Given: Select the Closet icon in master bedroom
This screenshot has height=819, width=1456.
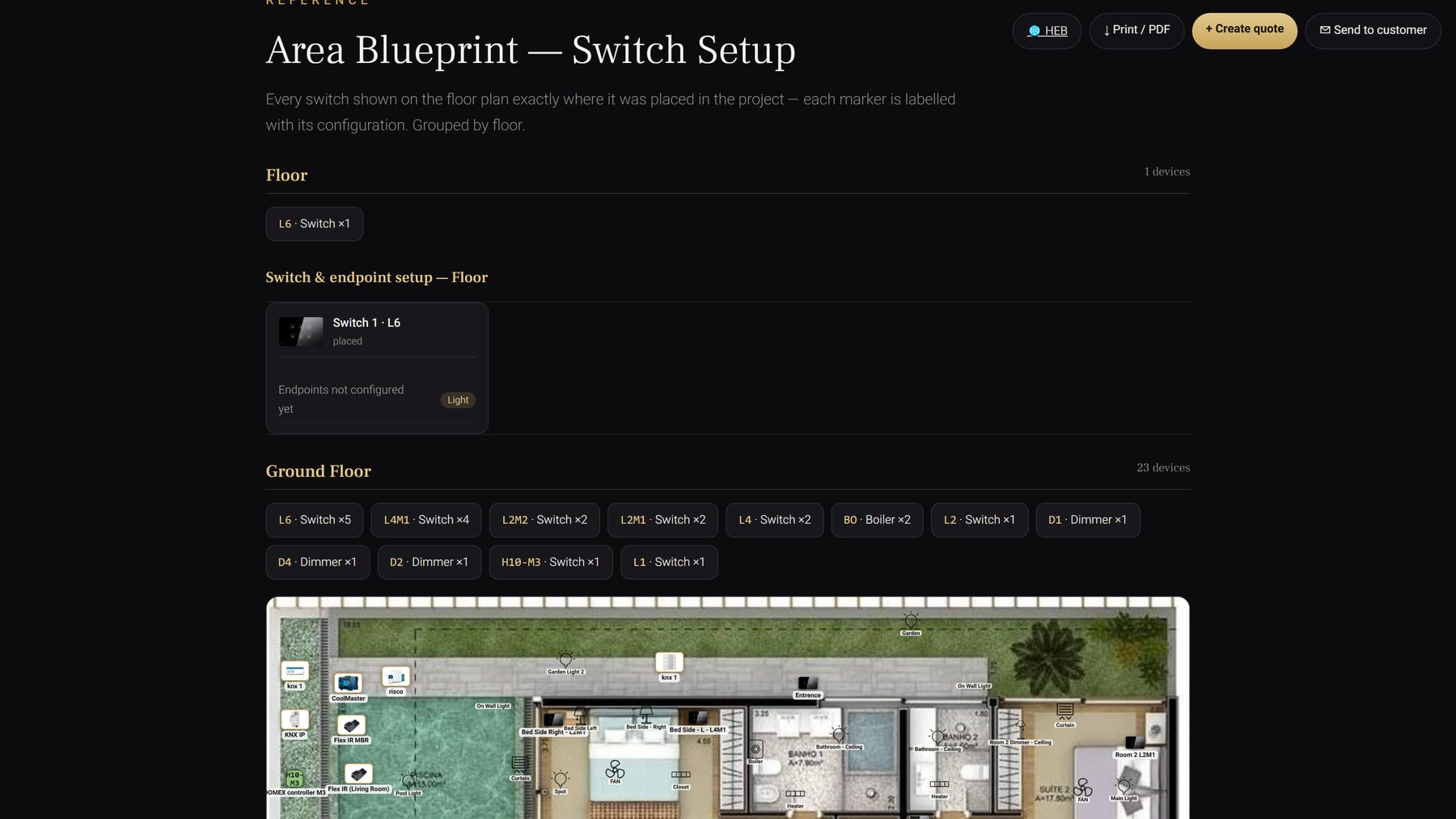Looking at the screenshot, I should point(681,775).
